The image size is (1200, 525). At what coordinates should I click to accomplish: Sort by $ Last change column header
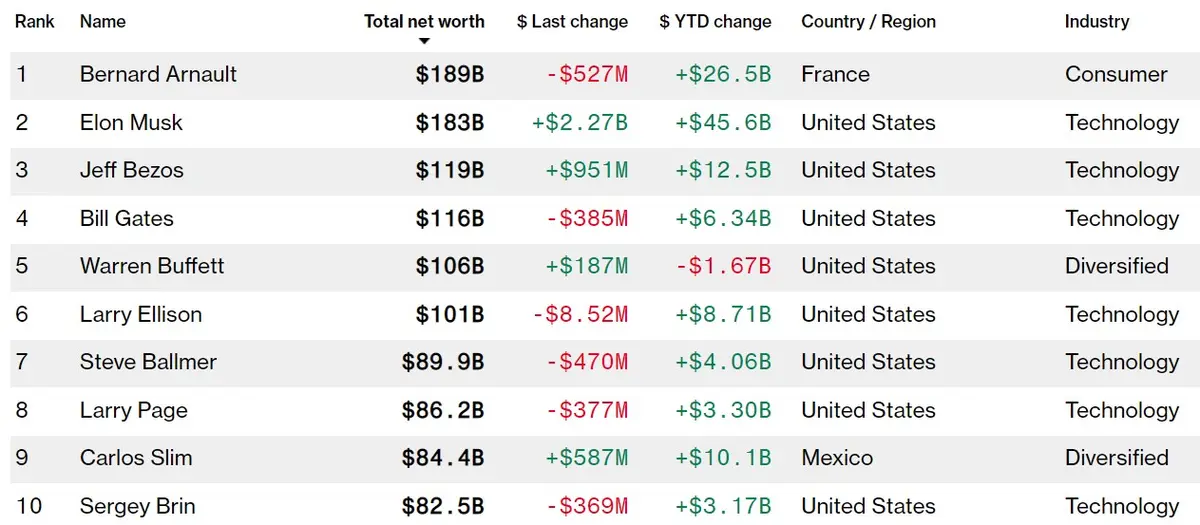click(572, 21)
